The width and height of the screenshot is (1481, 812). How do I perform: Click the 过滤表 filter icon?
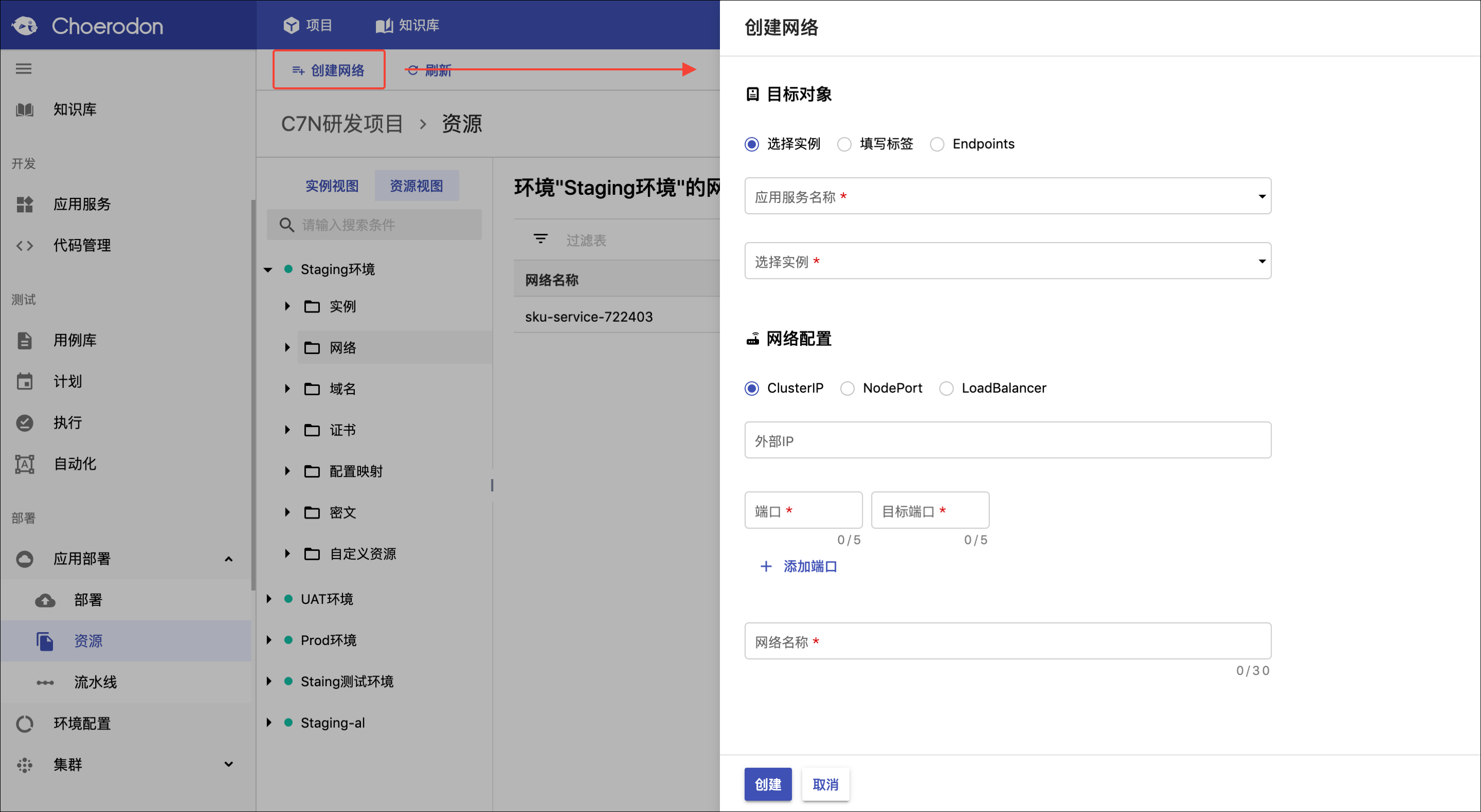pos(540,238)
